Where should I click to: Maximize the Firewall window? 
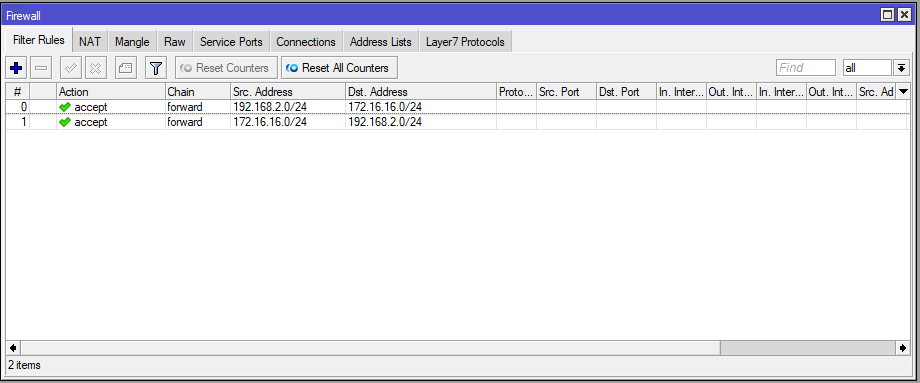888,15
